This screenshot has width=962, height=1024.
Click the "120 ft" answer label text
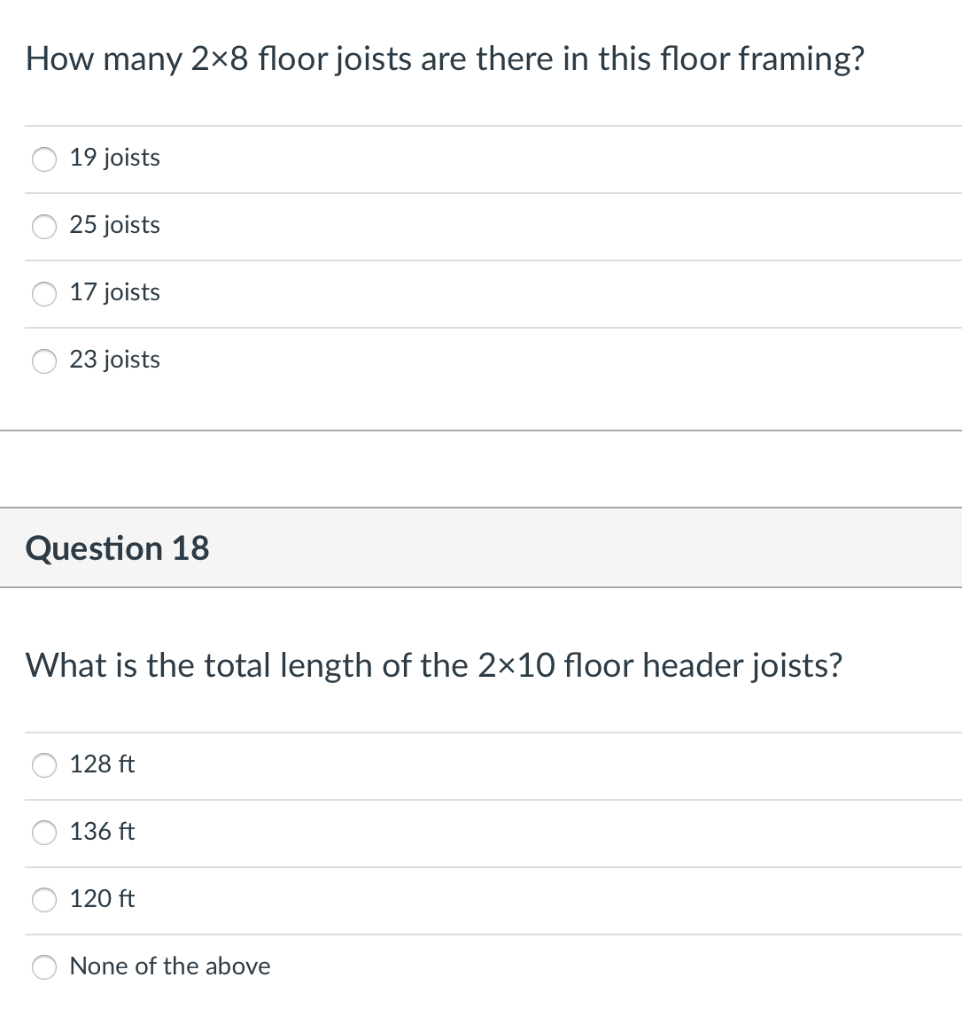(x=102, y=899)
